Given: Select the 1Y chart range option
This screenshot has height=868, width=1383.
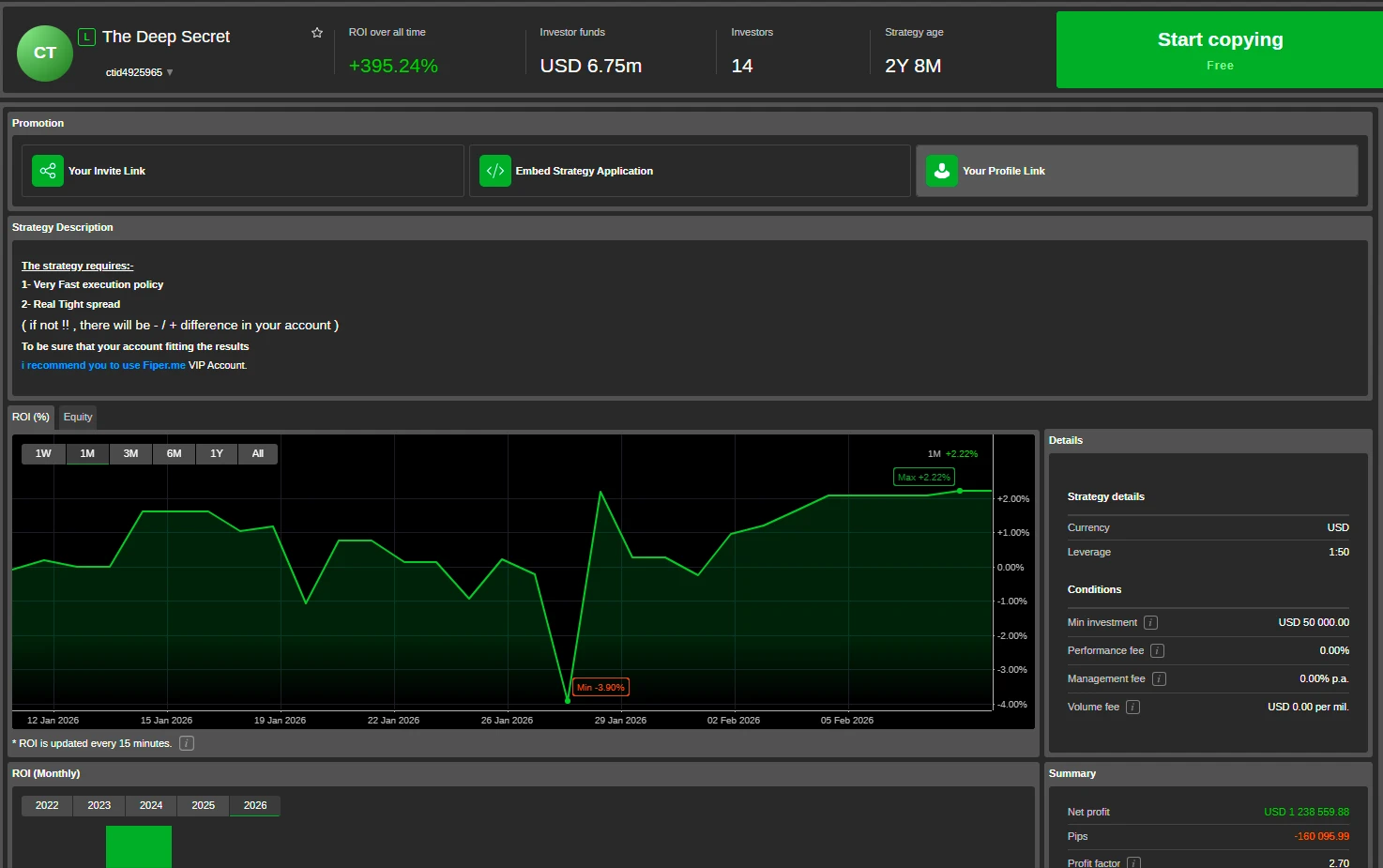Looking at the screenshot, I should tap(216, 453).
